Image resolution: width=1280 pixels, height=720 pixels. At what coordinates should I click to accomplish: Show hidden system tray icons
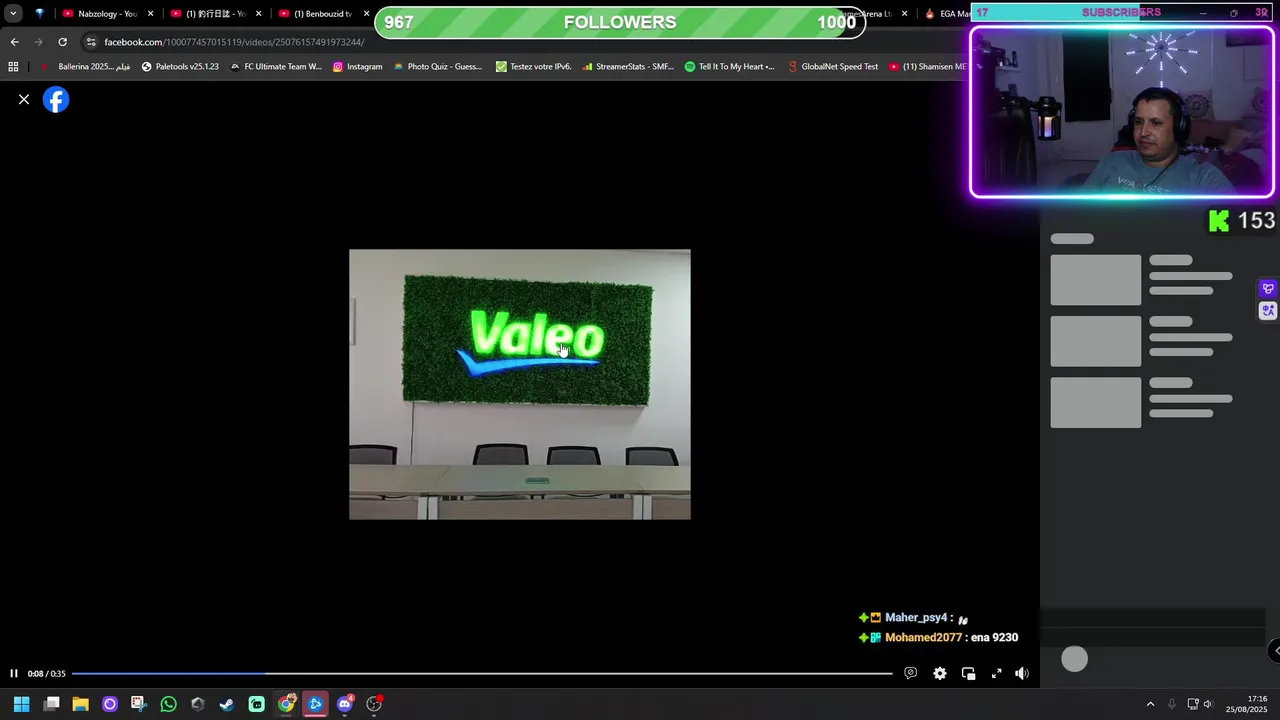(x=1150, y=704)
